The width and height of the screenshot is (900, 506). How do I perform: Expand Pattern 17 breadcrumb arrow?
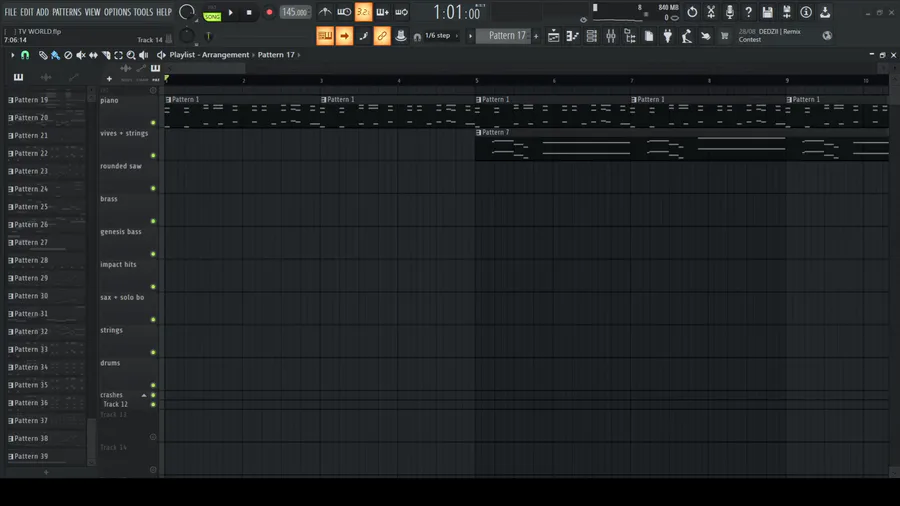pos(299,55)
